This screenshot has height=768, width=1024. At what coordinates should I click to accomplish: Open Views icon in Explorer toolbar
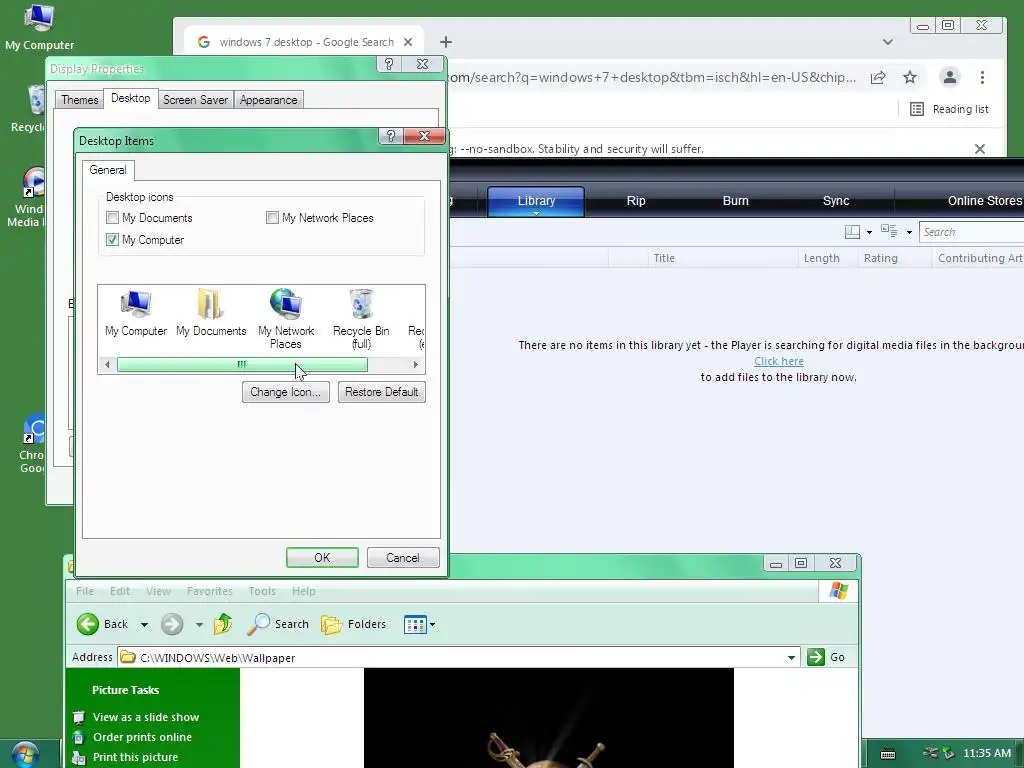coord(415,624)
